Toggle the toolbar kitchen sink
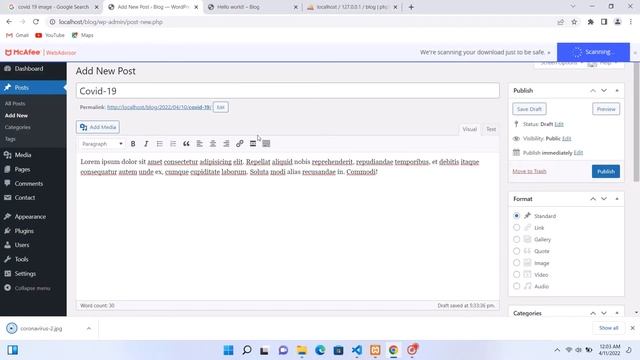 [266, 144]
